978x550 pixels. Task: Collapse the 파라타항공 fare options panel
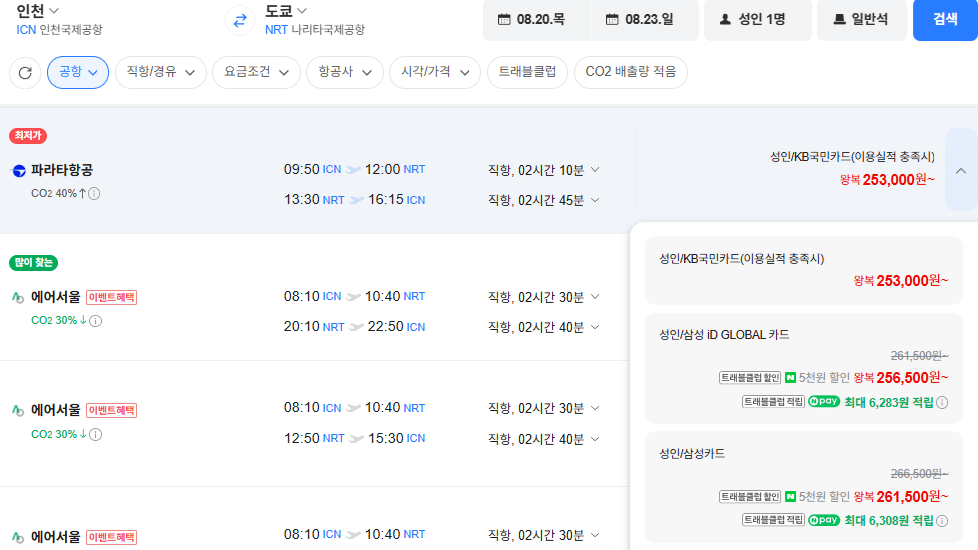click(x=961, y=170)
